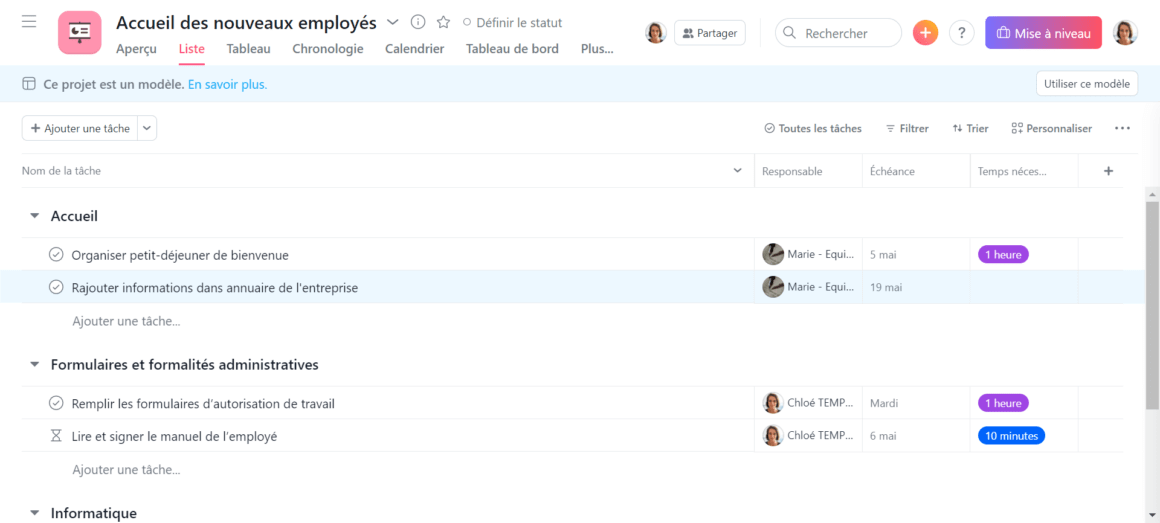Click the 'Utiliser ce modèle' button

click(1086, 84)
